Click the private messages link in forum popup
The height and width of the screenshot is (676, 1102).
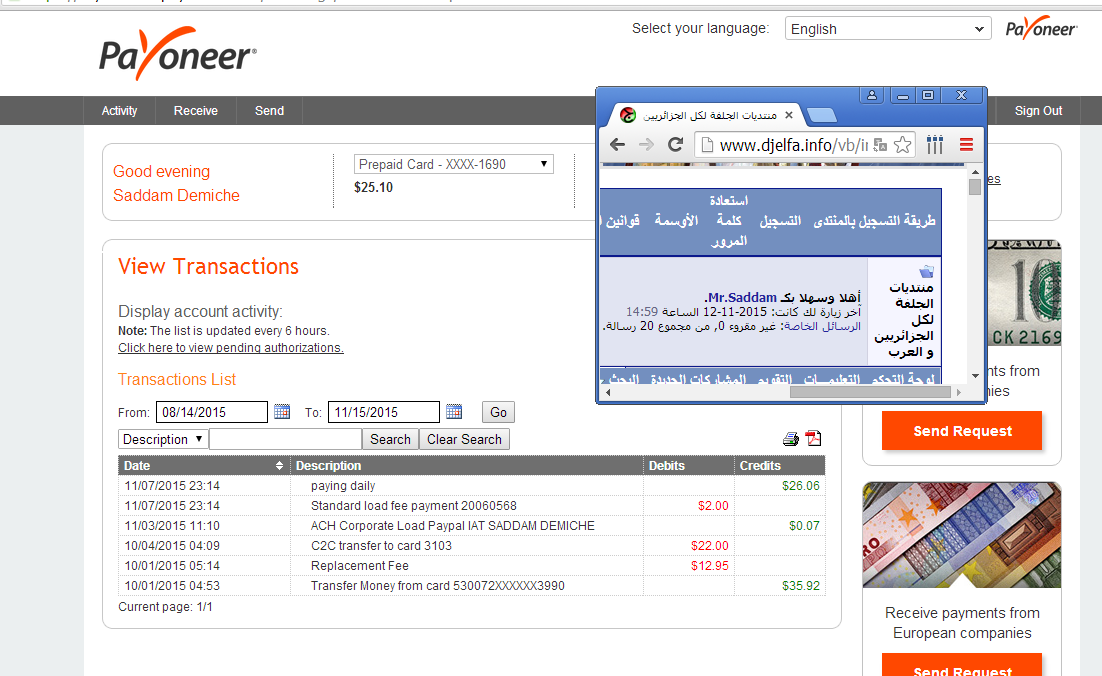coord(822,326)
